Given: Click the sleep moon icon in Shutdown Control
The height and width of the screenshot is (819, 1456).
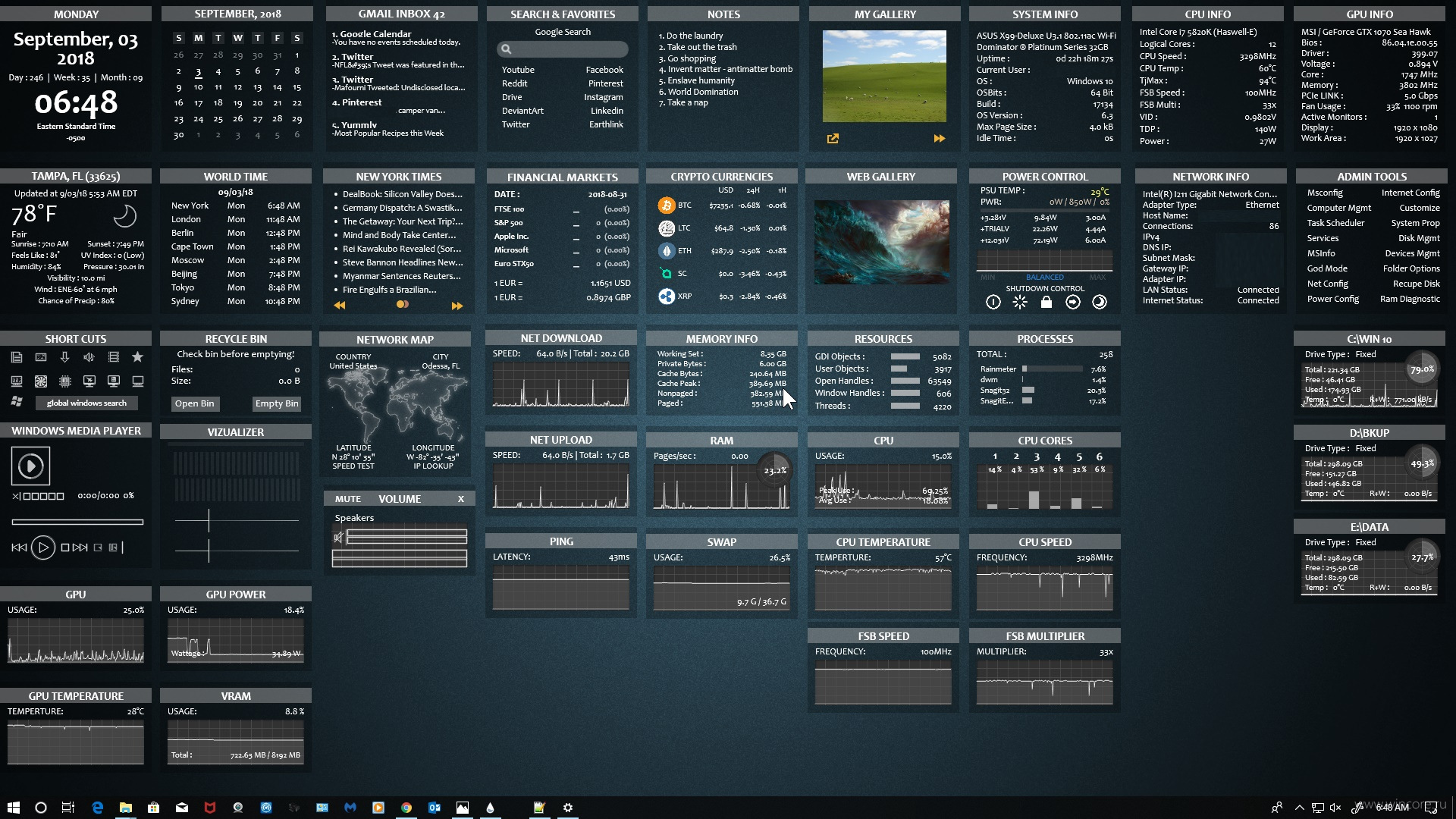Looking at the screenshot, I should pyautogui.click(x=1100, y=303).
